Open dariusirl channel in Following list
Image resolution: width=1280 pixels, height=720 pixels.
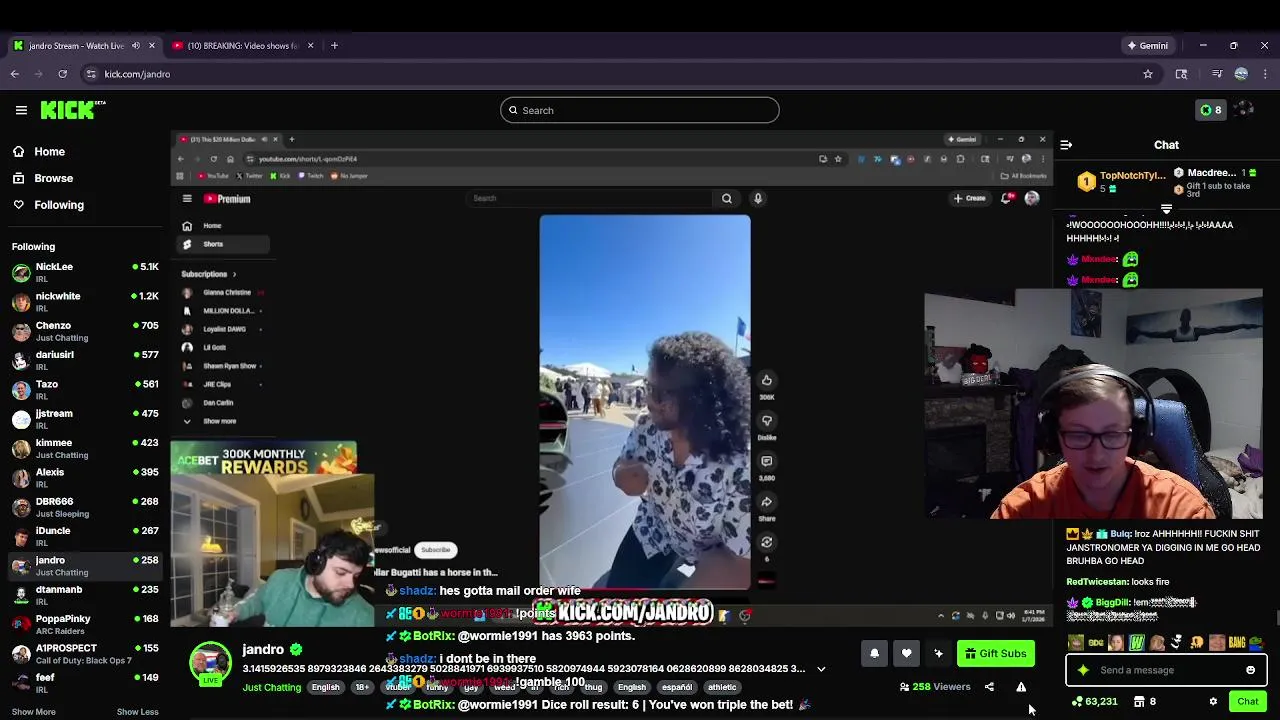coord(85,360)
